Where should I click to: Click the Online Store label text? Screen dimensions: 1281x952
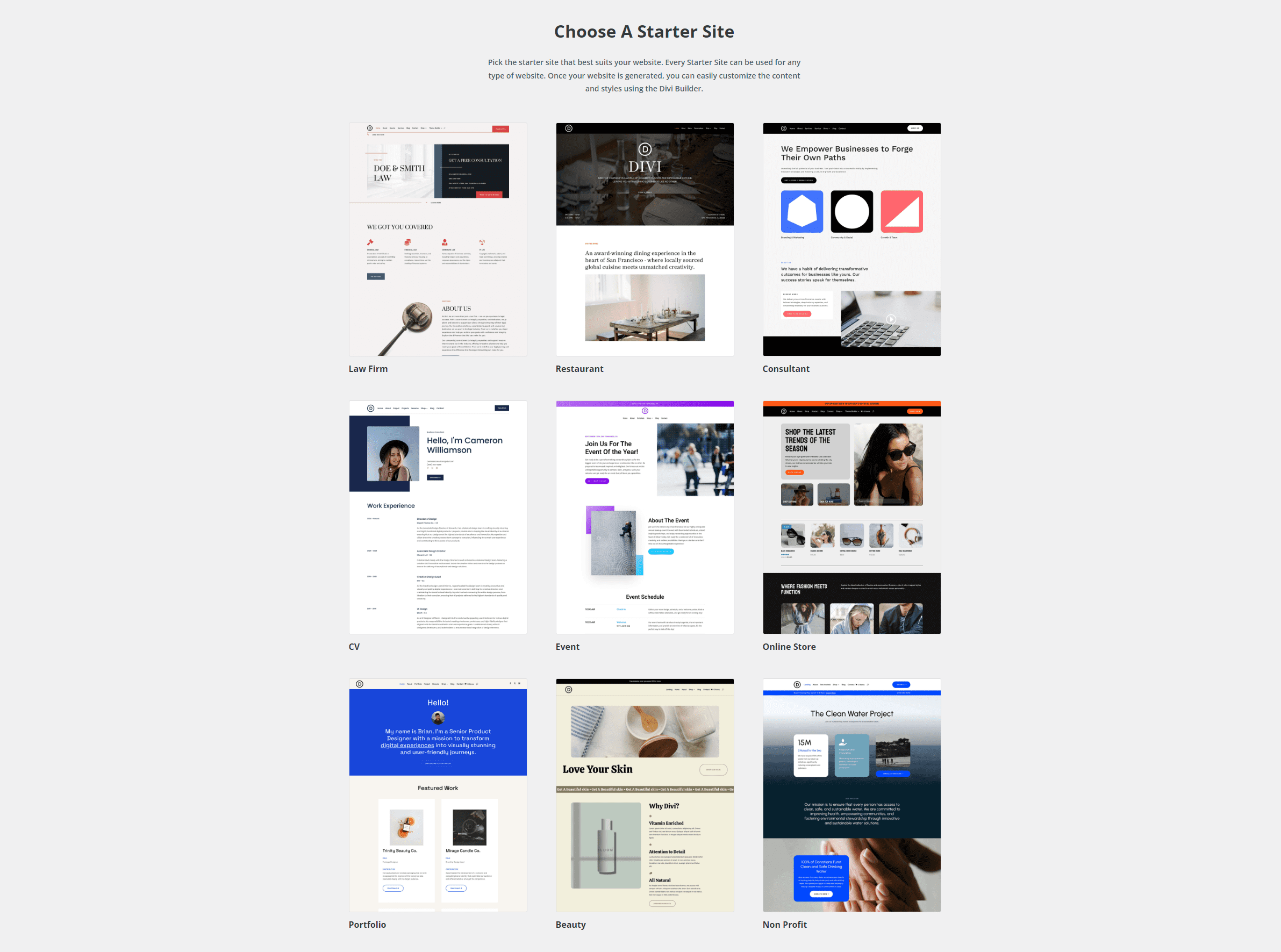789,646
